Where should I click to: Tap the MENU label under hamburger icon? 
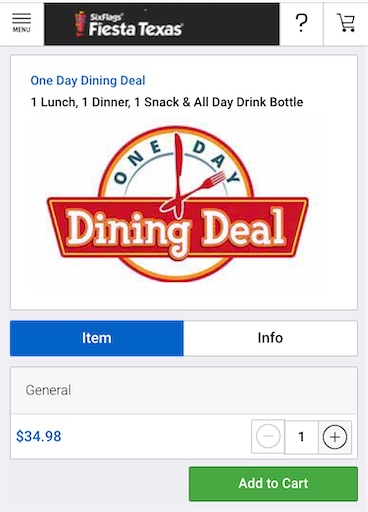point(22,30)
